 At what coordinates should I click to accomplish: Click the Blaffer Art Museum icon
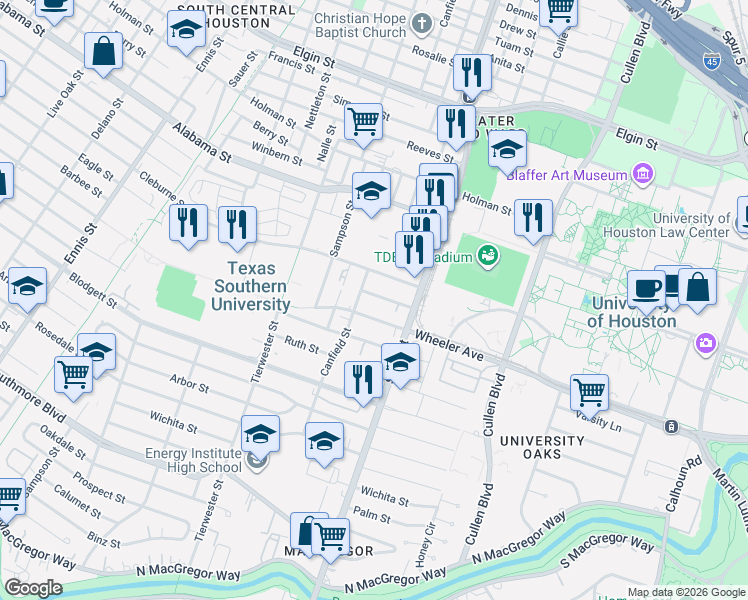(x=643, y=174)
